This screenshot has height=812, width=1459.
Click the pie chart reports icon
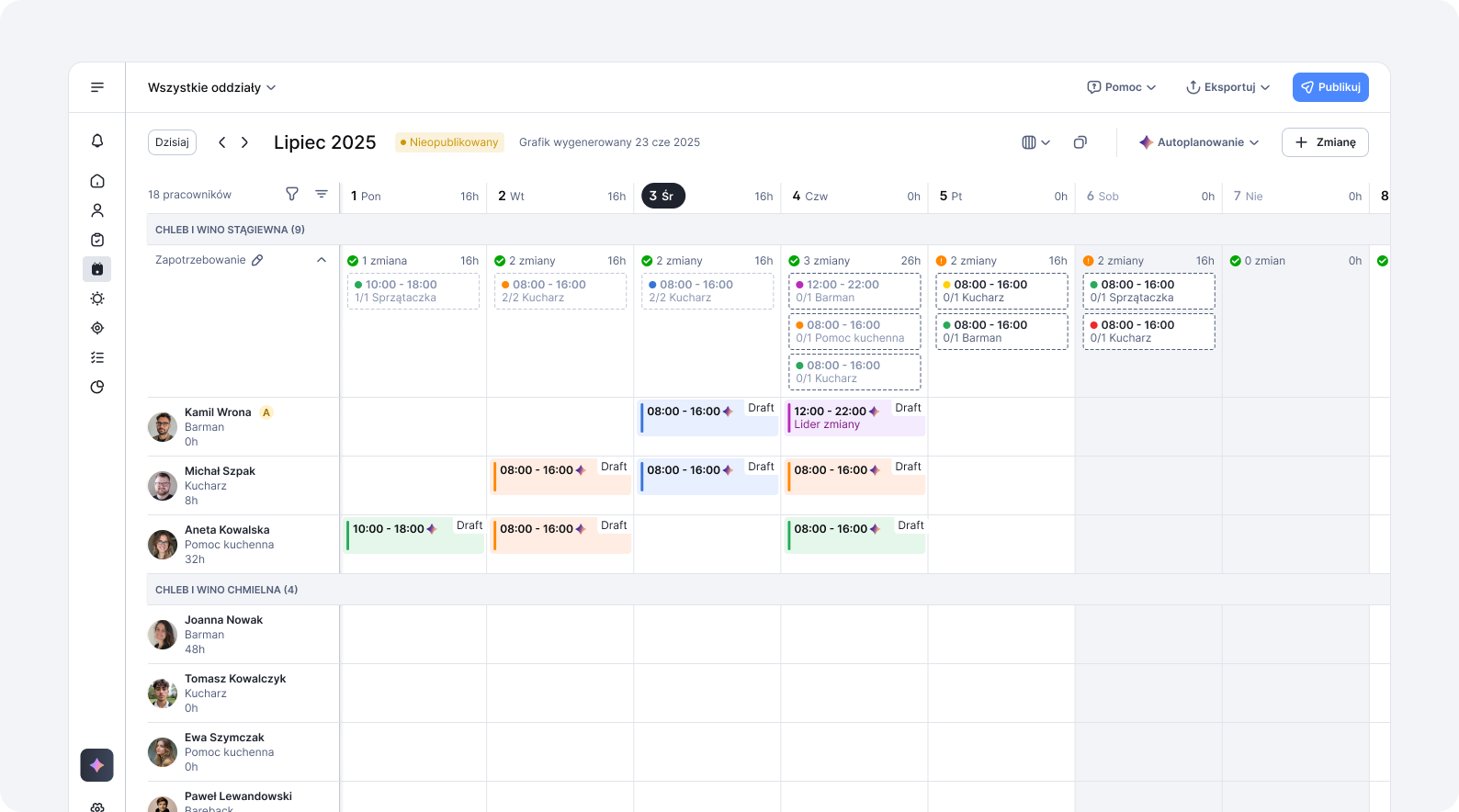pos(97,387)
